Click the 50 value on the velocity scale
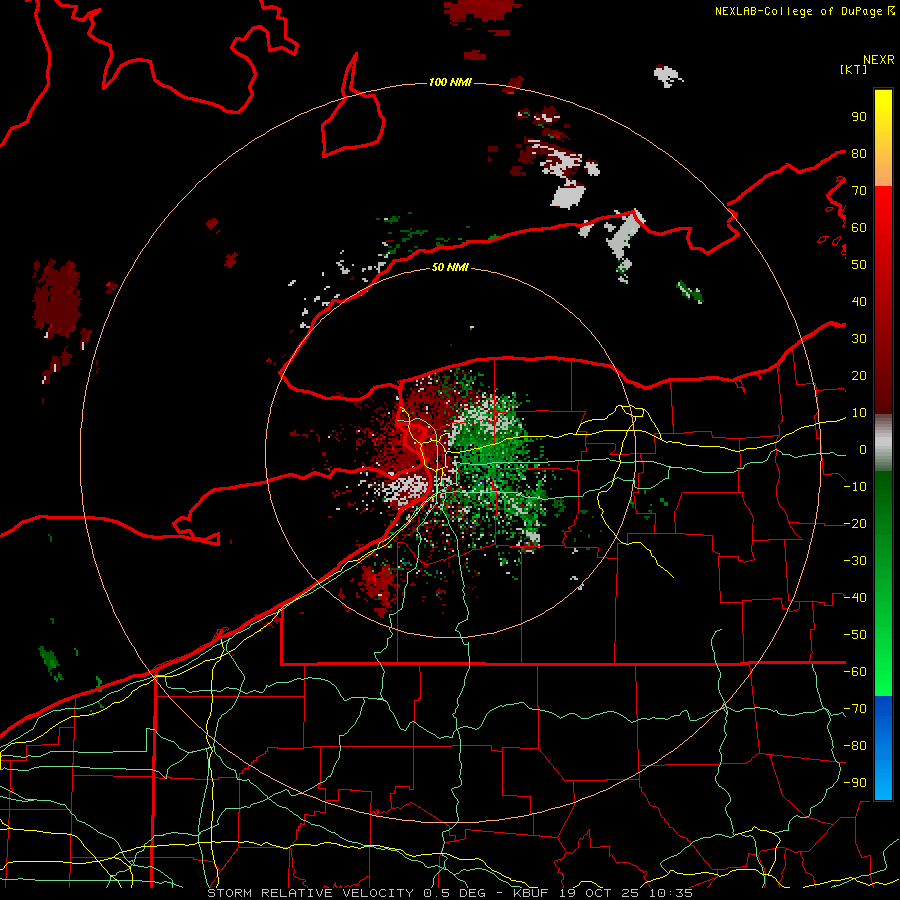The height and width of the screenshot is (900, 900). (x=859, y=265)
